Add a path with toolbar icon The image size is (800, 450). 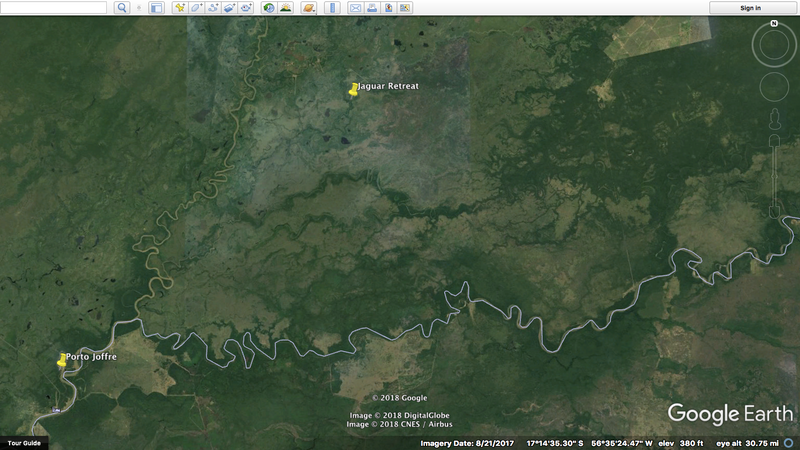point(213,8)
